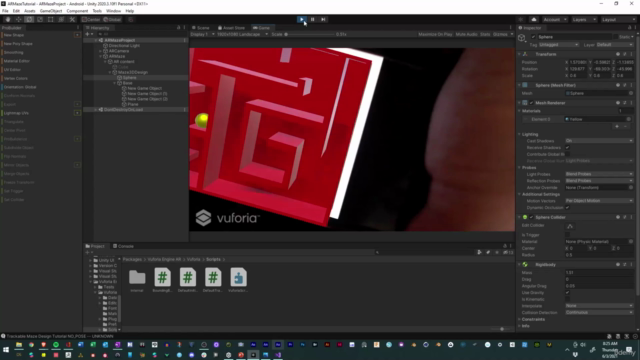Toggle Dynamic Occlusion checkbox
This screenshot has width=640, height=360.
567,208
